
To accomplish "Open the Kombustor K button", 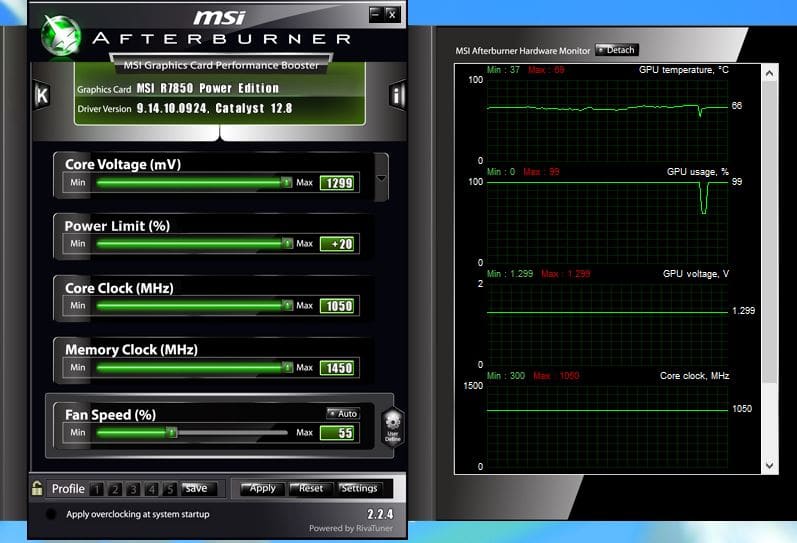I will coord(42,95).
